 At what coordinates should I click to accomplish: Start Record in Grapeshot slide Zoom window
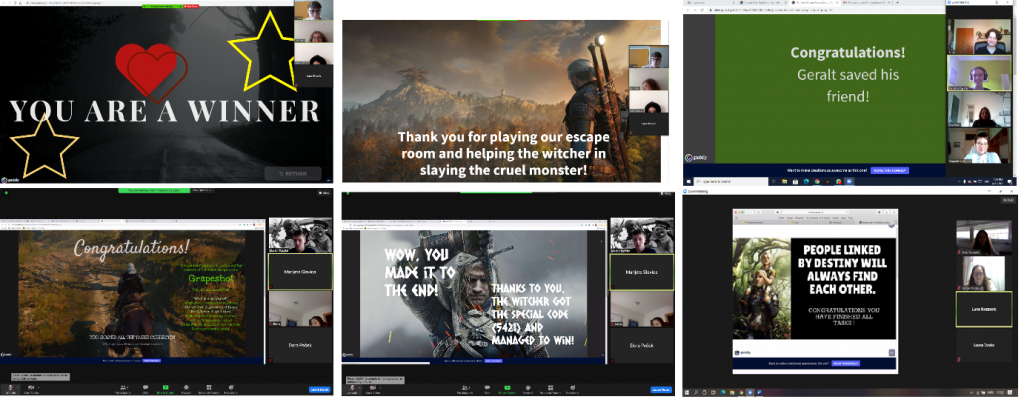(186, 389)
